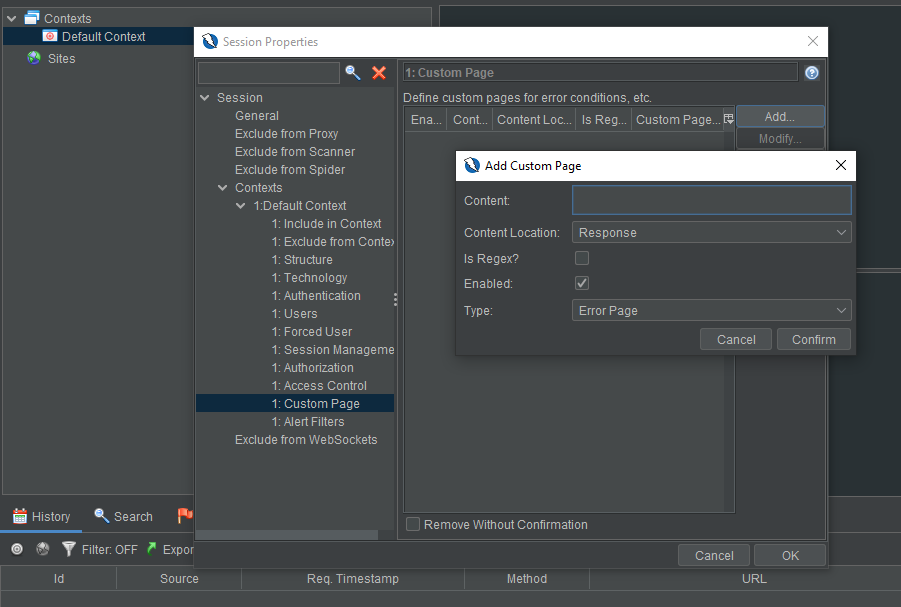The image size is (901, 607).
Task: Clear the properties filter with the red X
Action: [x=378, y=73]
